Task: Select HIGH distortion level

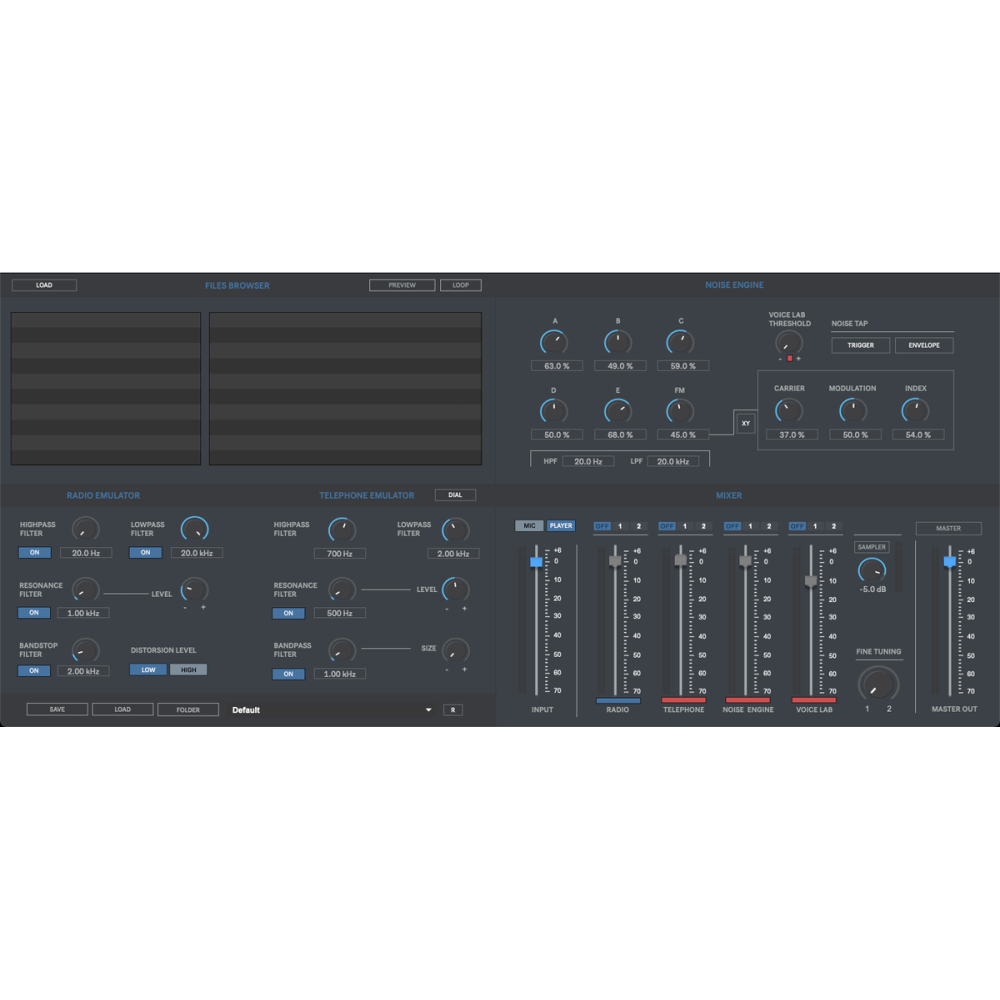Action: pyautogui.click(x=187, y=669)
